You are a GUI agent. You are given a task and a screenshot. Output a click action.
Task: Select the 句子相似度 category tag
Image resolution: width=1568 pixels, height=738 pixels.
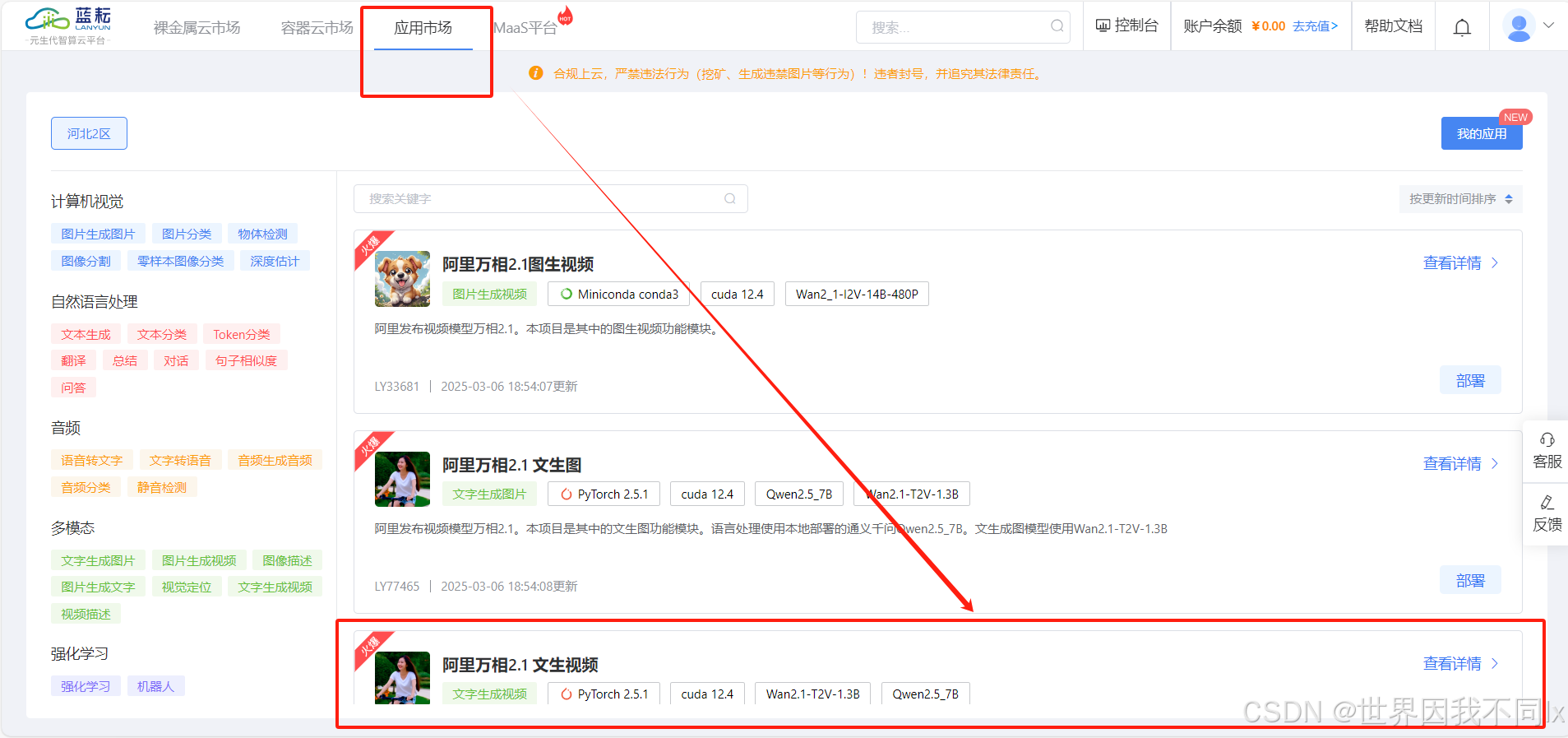(x=246, y=360)
